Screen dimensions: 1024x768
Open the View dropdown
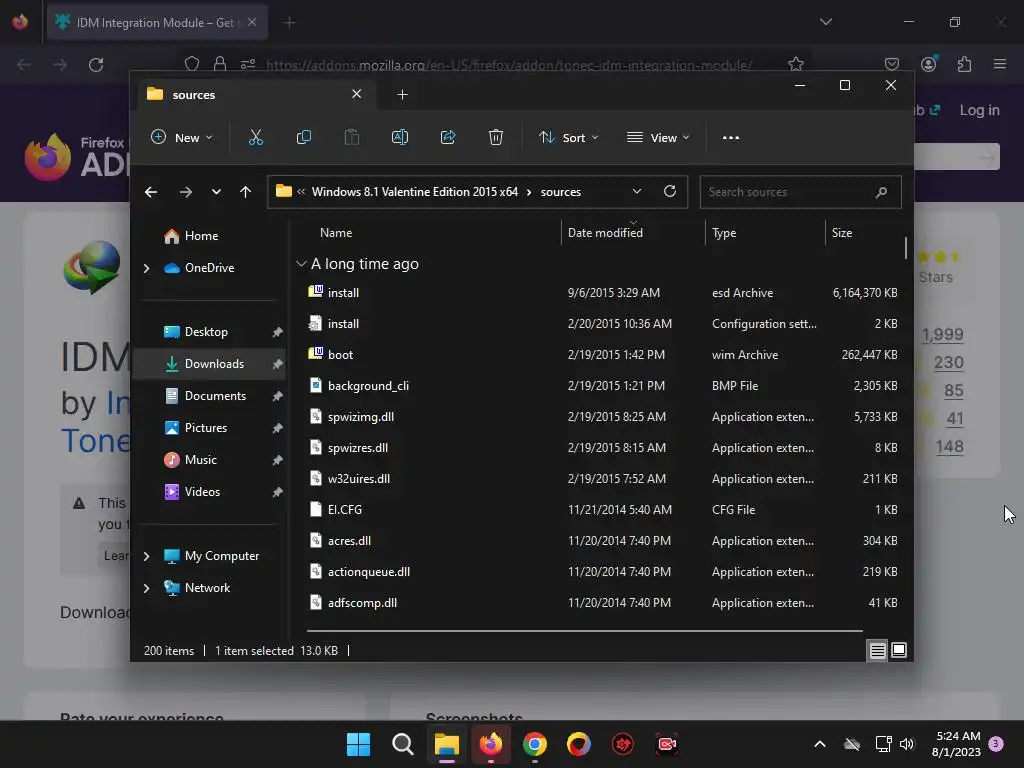658,137
